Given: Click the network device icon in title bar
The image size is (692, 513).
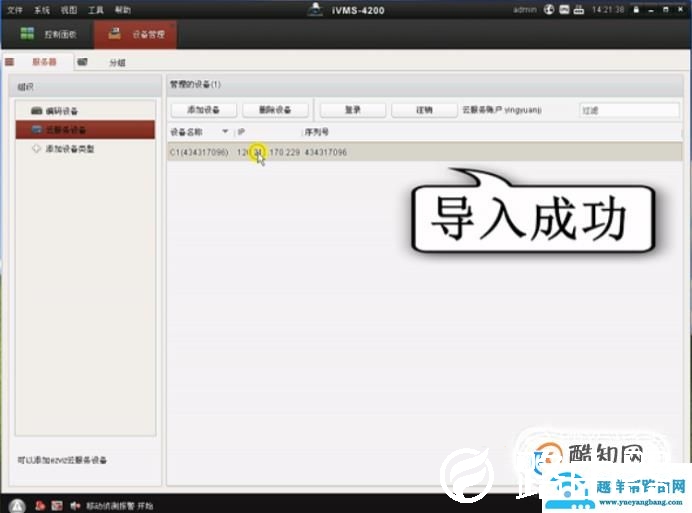Looking at the screenshot, I should point(579,9).
